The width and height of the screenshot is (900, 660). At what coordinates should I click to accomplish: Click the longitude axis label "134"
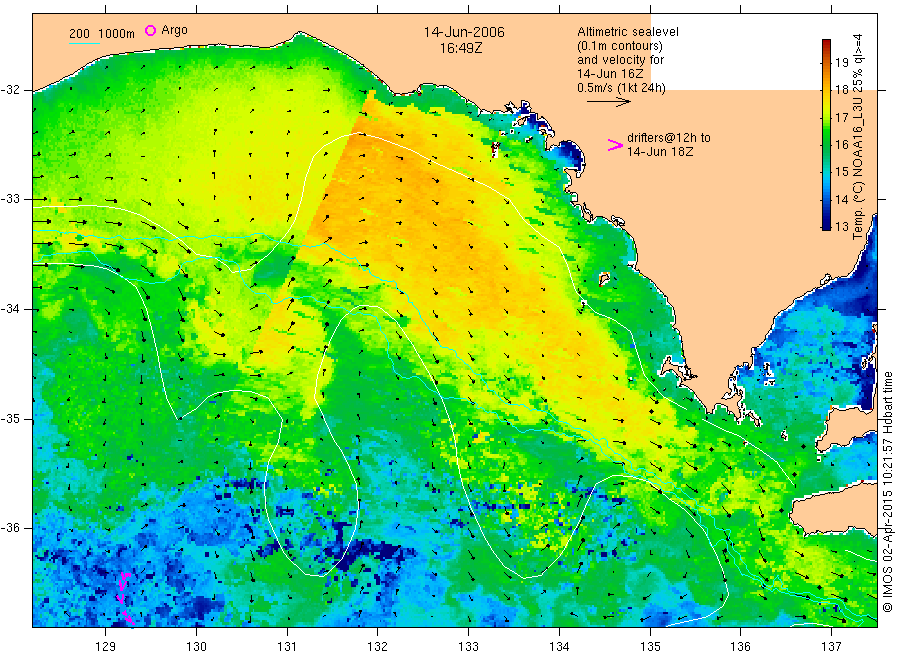click(x=559, y=647)
